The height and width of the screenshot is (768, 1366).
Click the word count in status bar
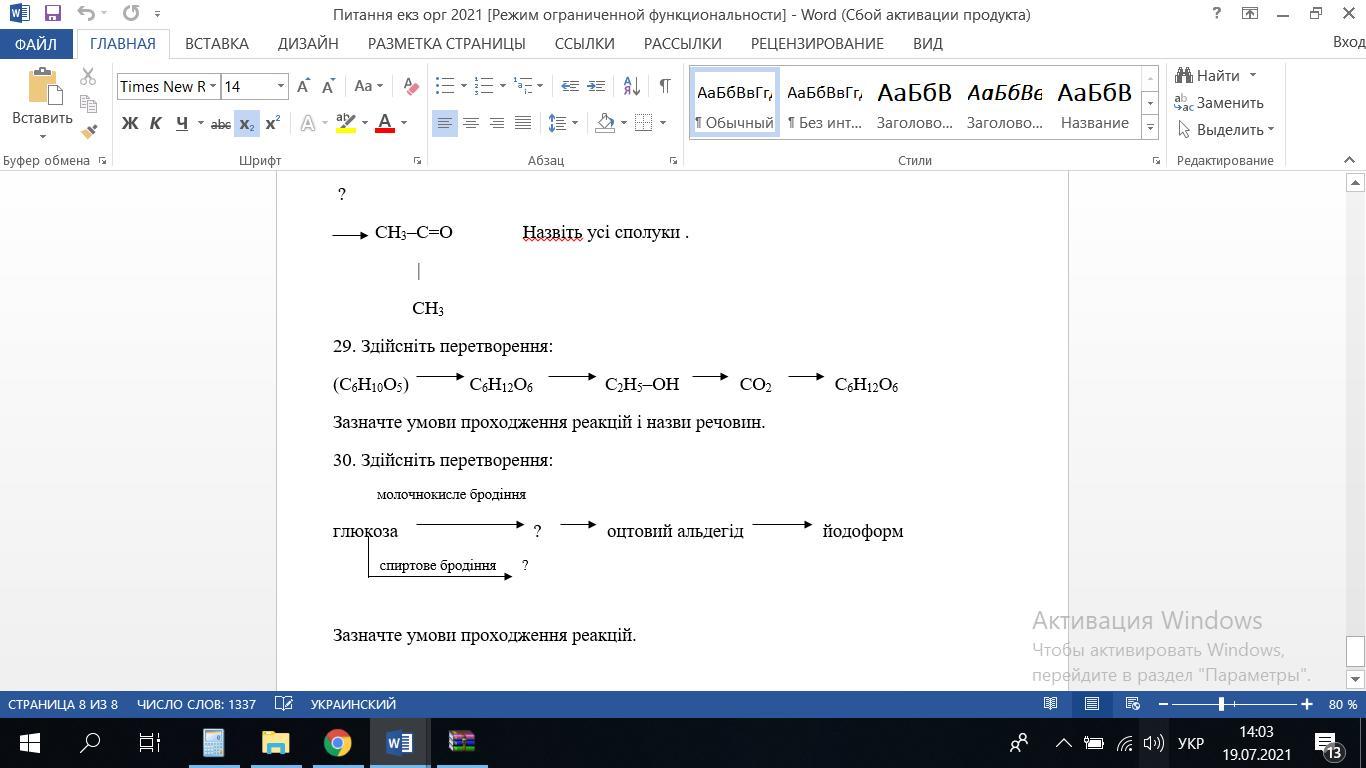click(196, 704)
